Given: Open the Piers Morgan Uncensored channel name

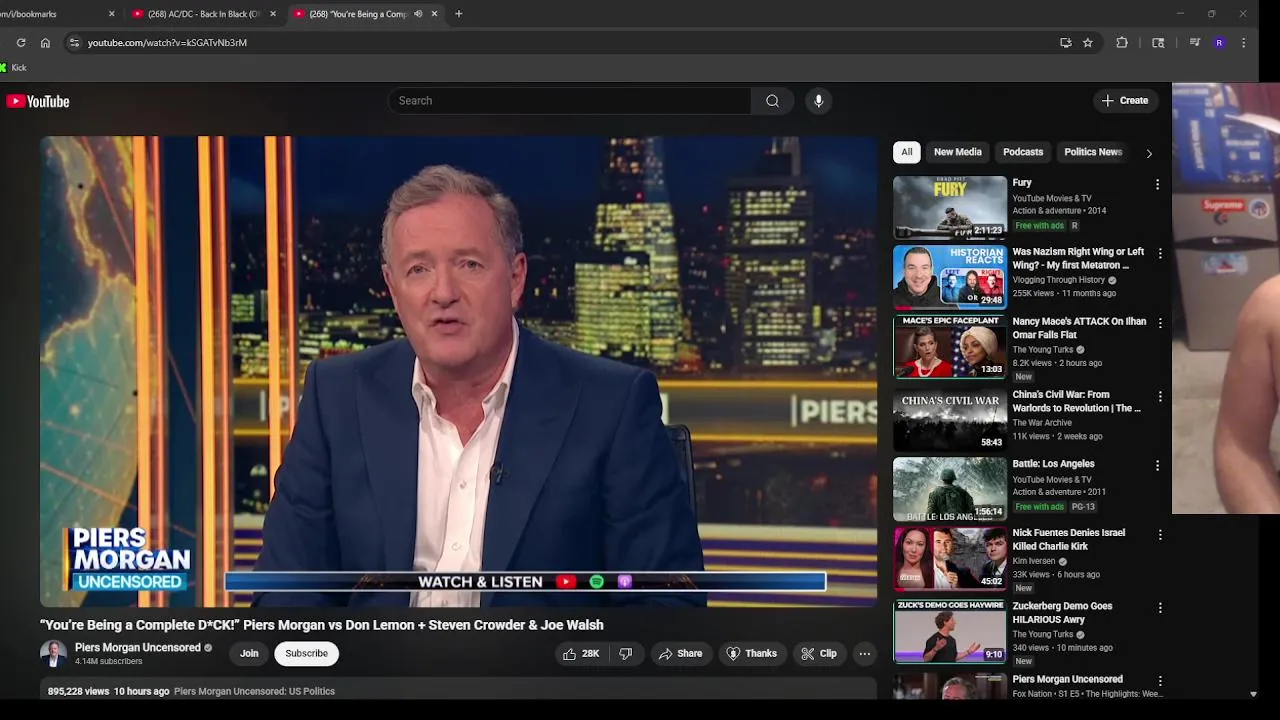Looking at the screenshot, I should pyautogui.click(x=138, y=648).
